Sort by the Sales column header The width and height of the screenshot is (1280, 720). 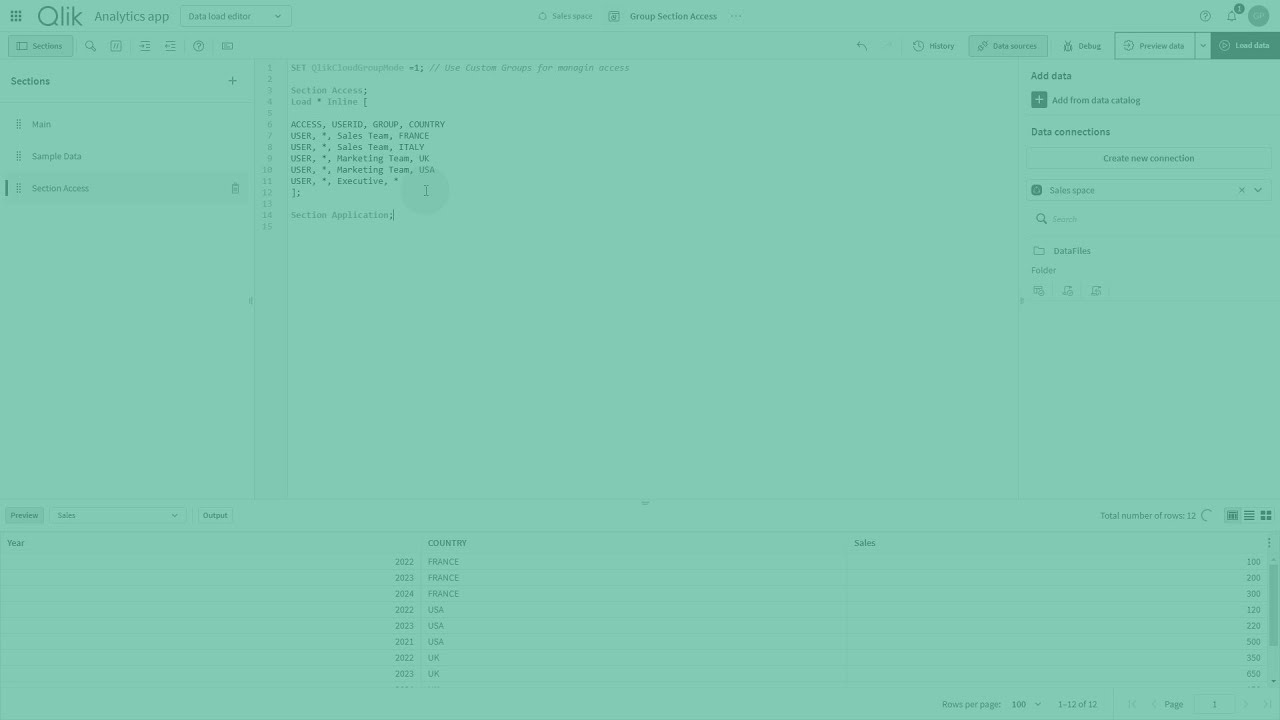[864, 543]
